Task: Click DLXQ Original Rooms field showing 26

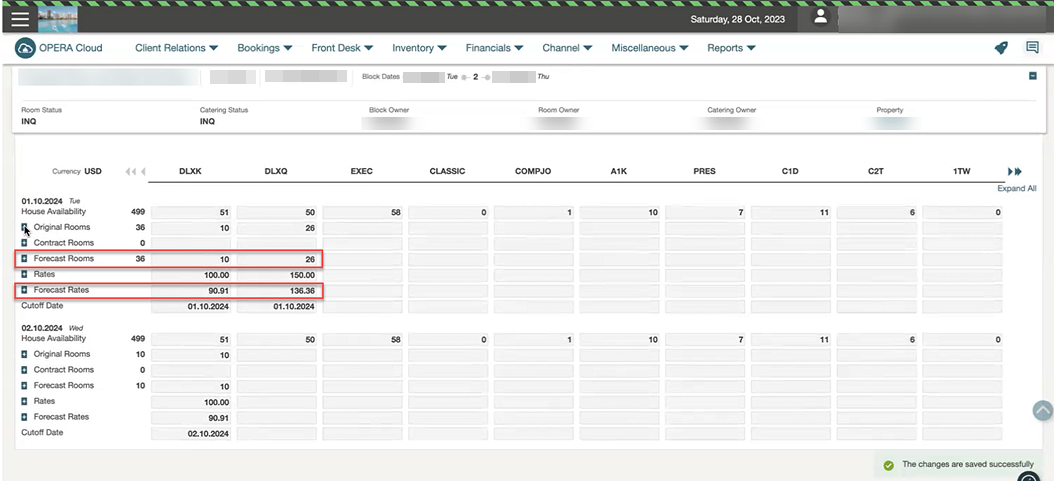Action: click(x=276, y=228)
